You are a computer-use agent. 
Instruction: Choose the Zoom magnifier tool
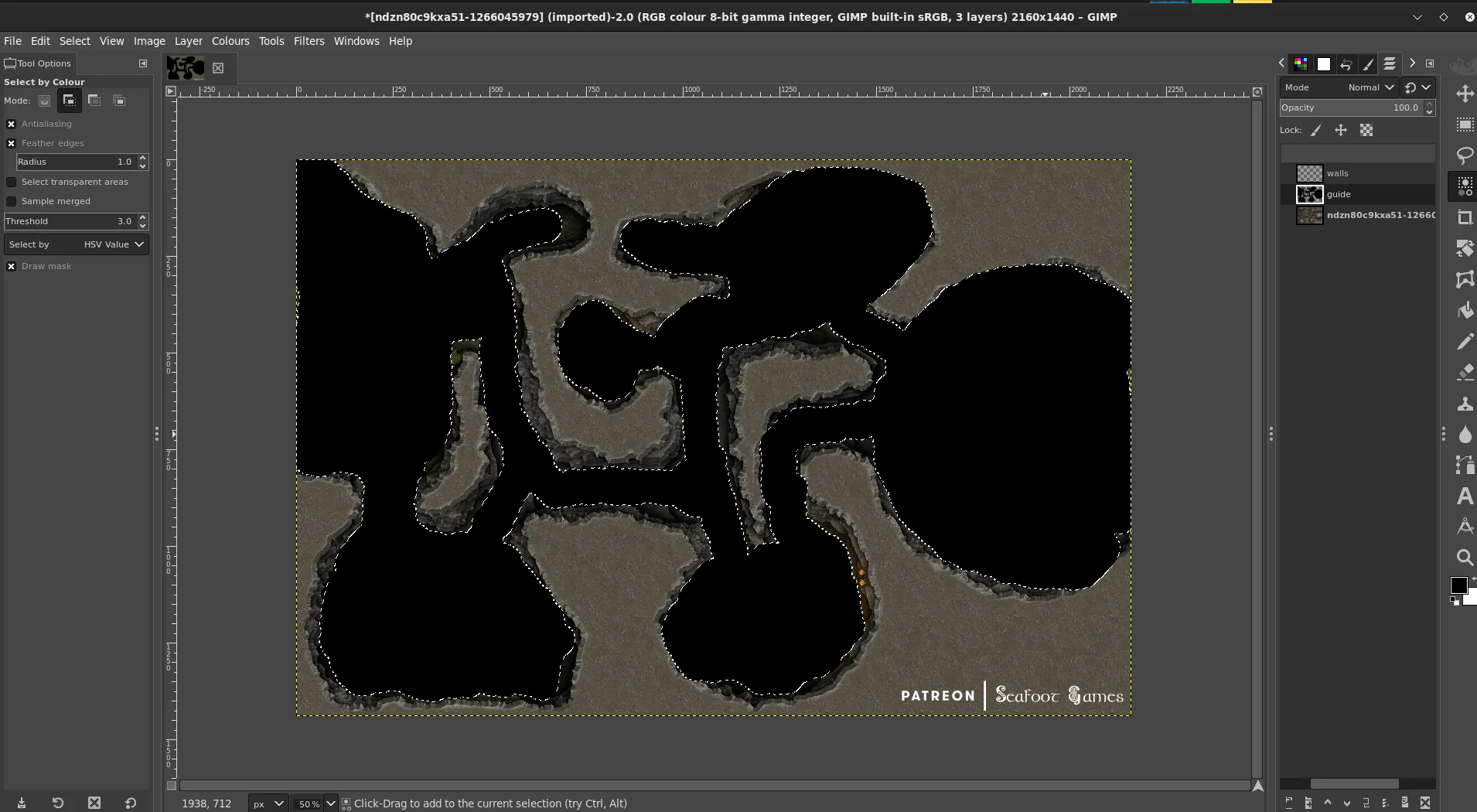(x=1465, y=558)
